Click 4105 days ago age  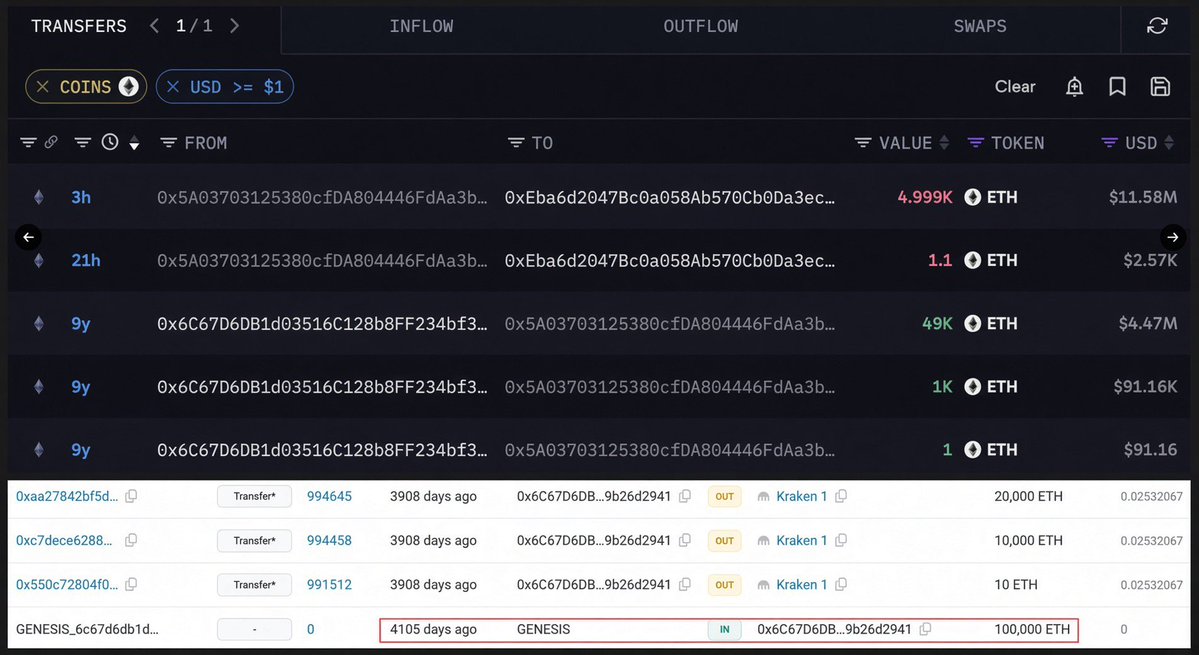tap(433, 629)
